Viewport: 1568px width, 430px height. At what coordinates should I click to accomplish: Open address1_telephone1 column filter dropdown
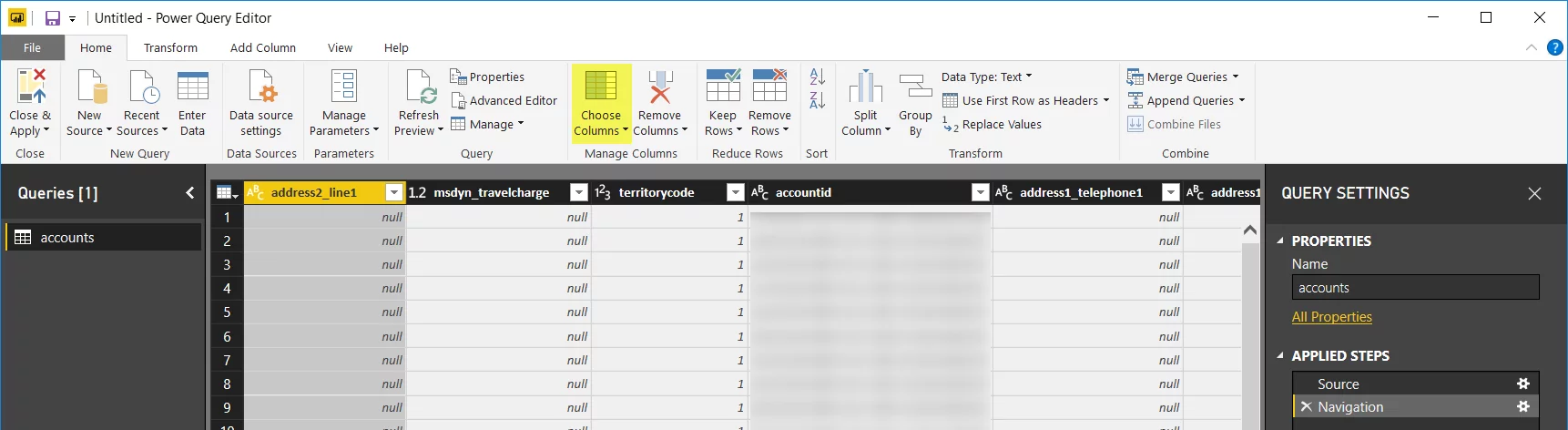tap(1171, 192)
